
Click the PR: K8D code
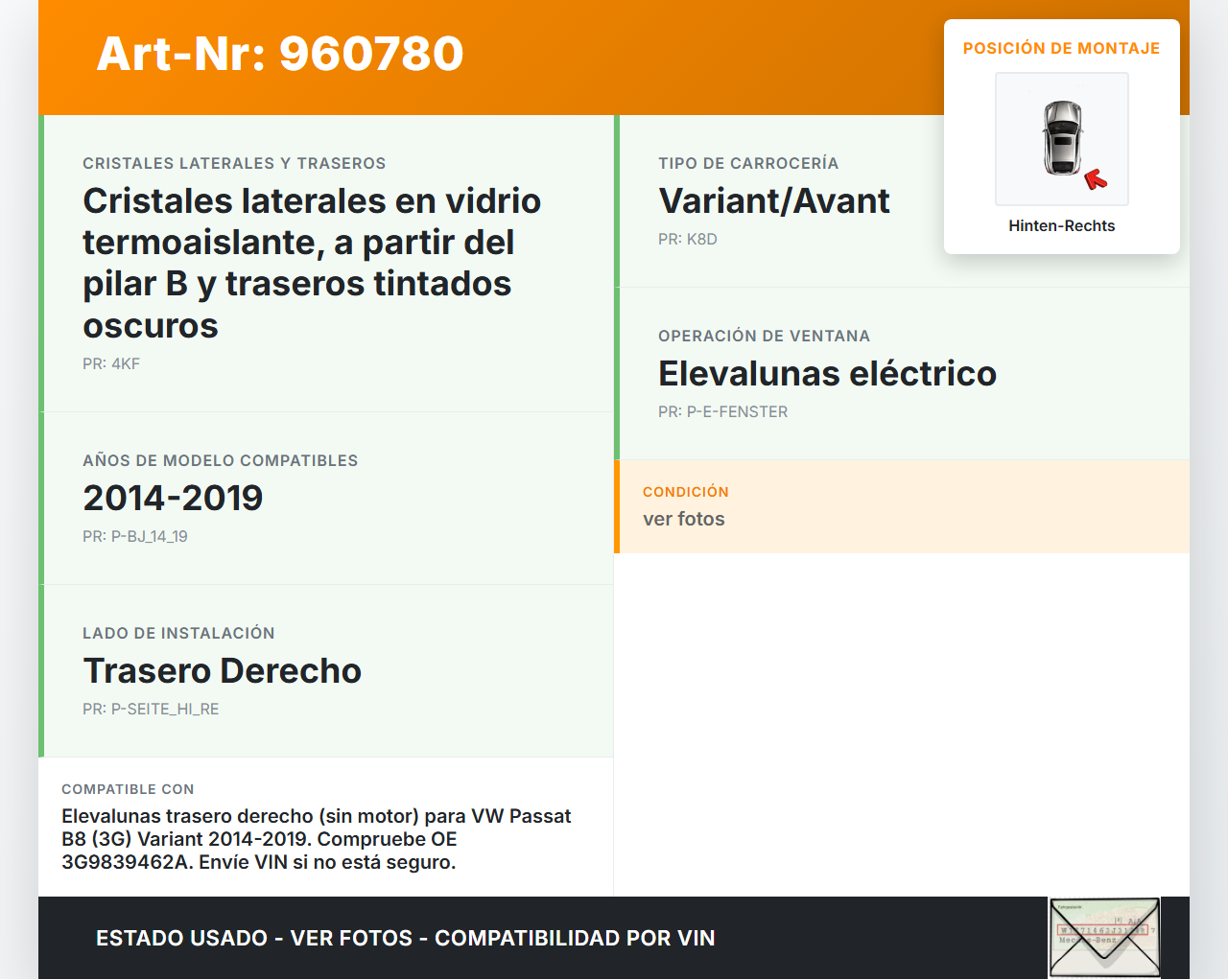tap(688, 239)
